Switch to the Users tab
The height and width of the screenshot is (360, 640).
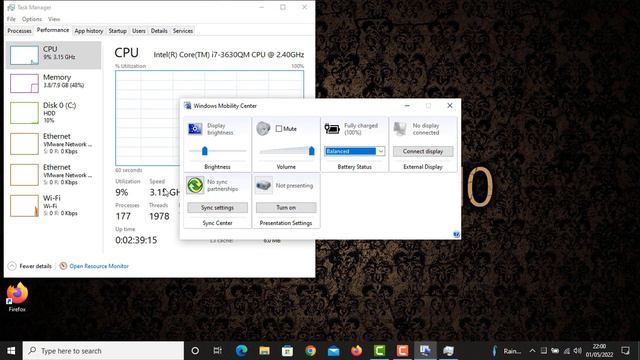point(139,31)
